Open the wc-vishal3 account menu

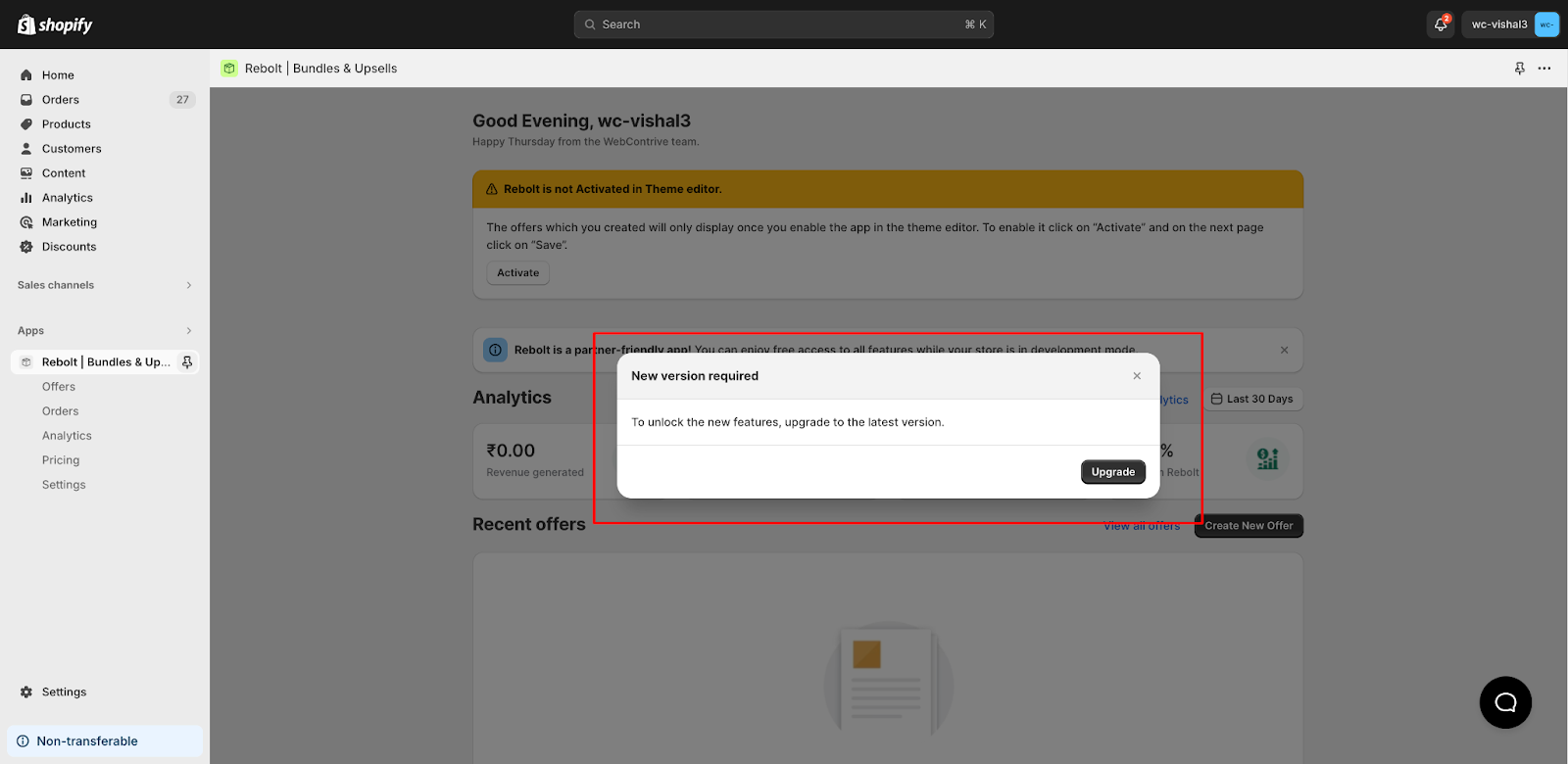coord(1510,24)
